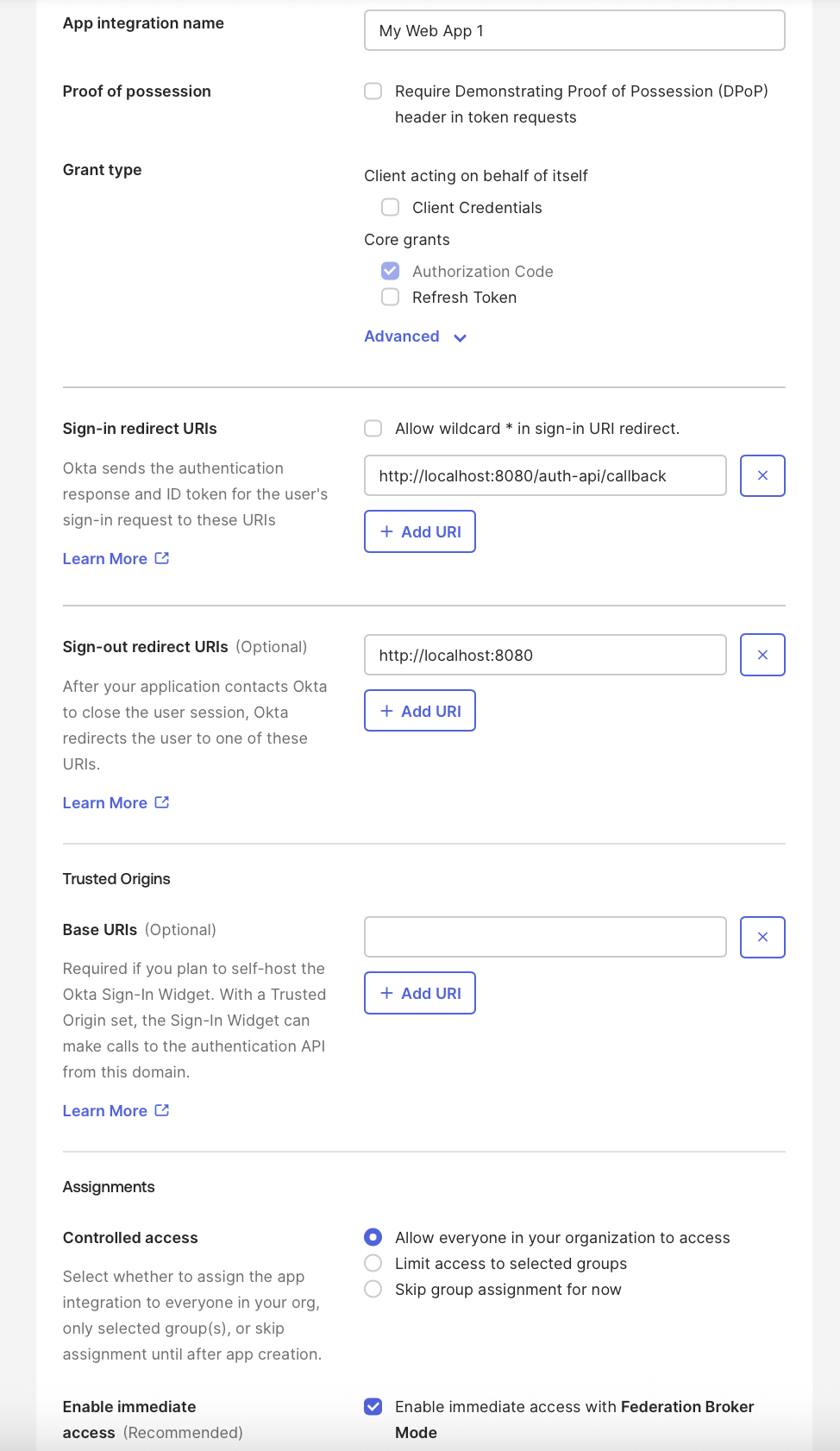Add URI under Sign-out redirect URIs

pos(420,711)
